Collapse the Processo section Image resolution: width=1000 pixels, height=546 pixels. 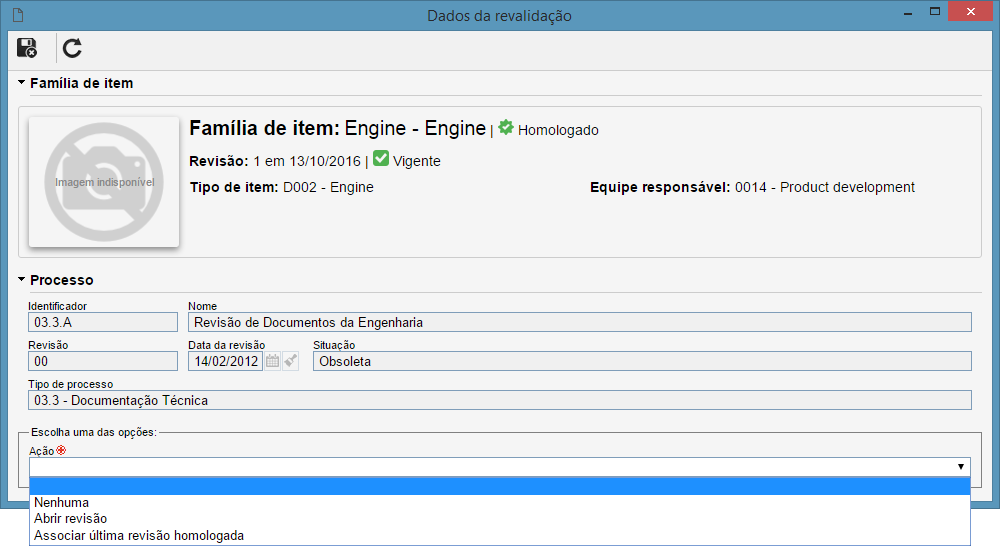(x=22, y=279)
